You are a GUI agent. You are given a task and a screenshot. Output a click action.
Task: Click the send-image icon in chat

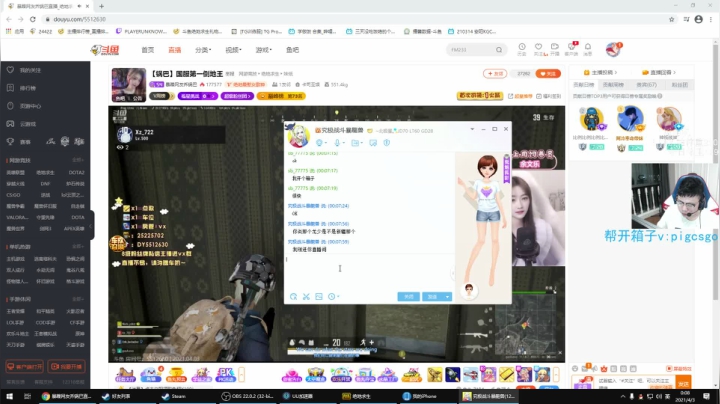[319, 297]
